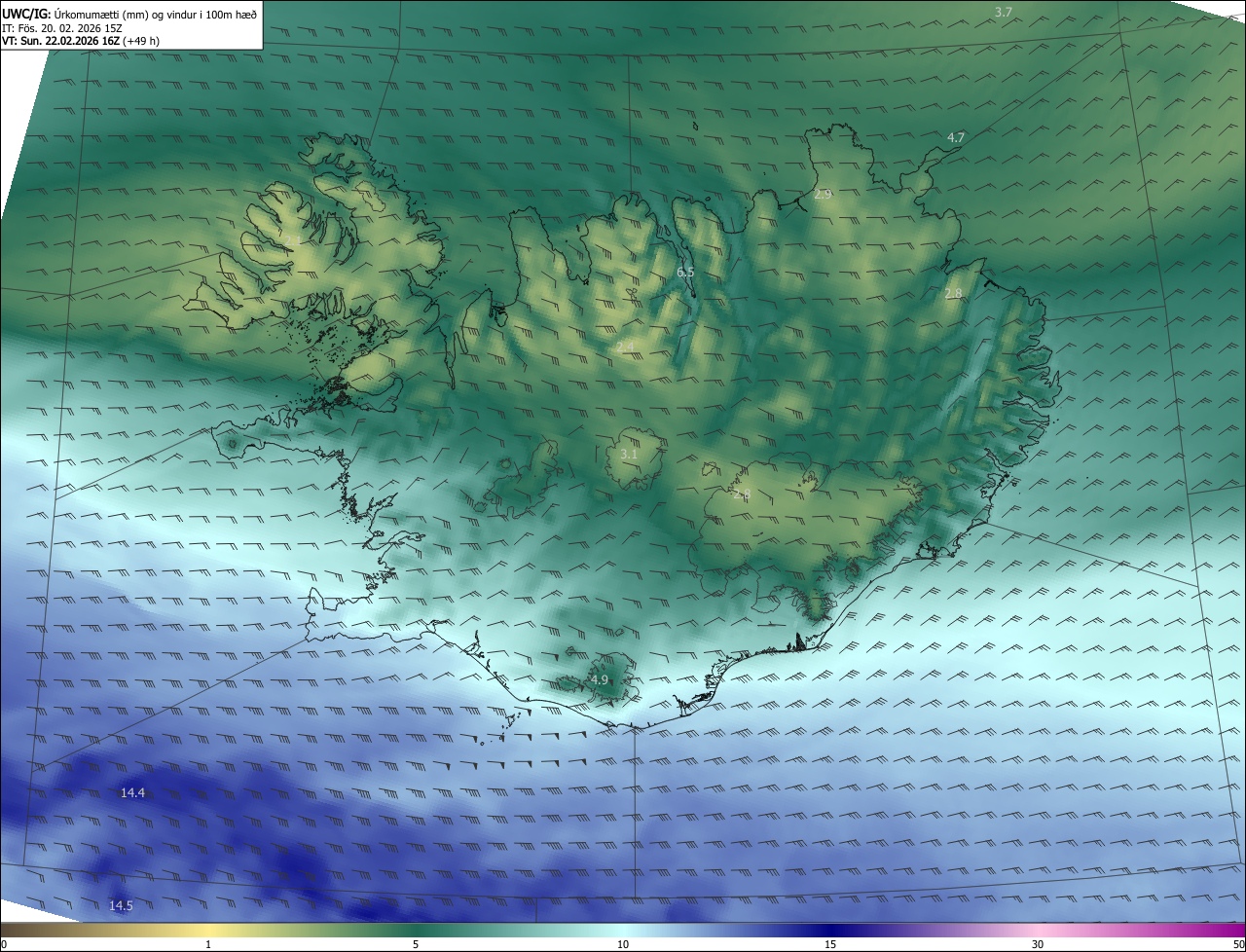The width and height of the screenshot is (1246, 952).
Task: Select the "VT: Sun. 22.02.2026 16Z (+49 h)" line
Action: (81, 42)
